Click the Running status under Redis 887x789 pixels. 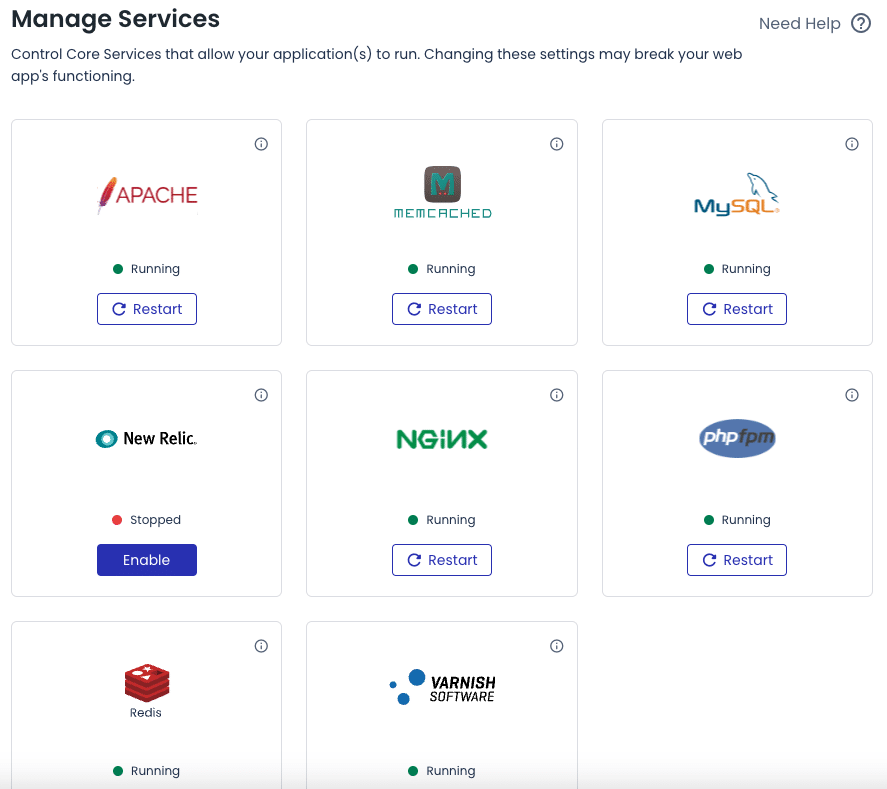point(147,771)
